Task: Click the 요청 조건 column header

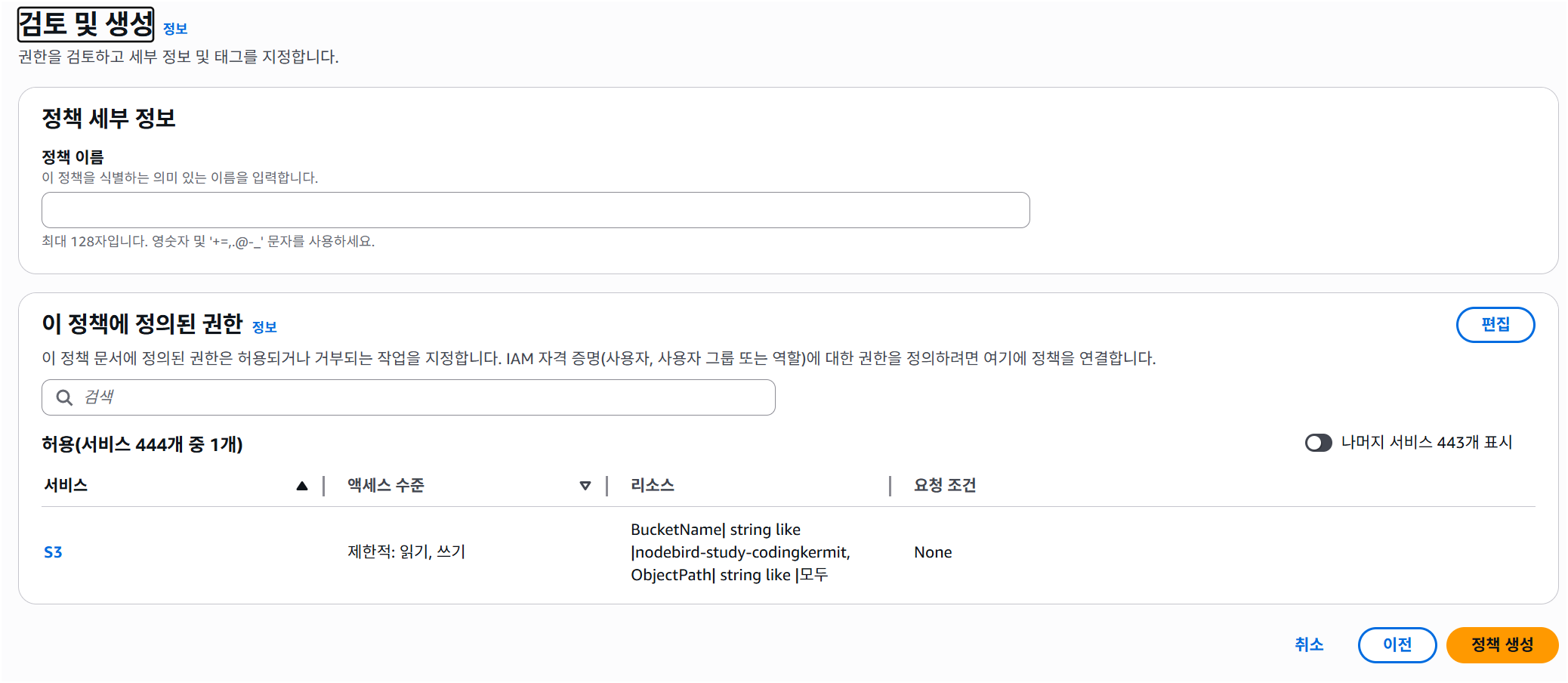Action: pos(945,485)
